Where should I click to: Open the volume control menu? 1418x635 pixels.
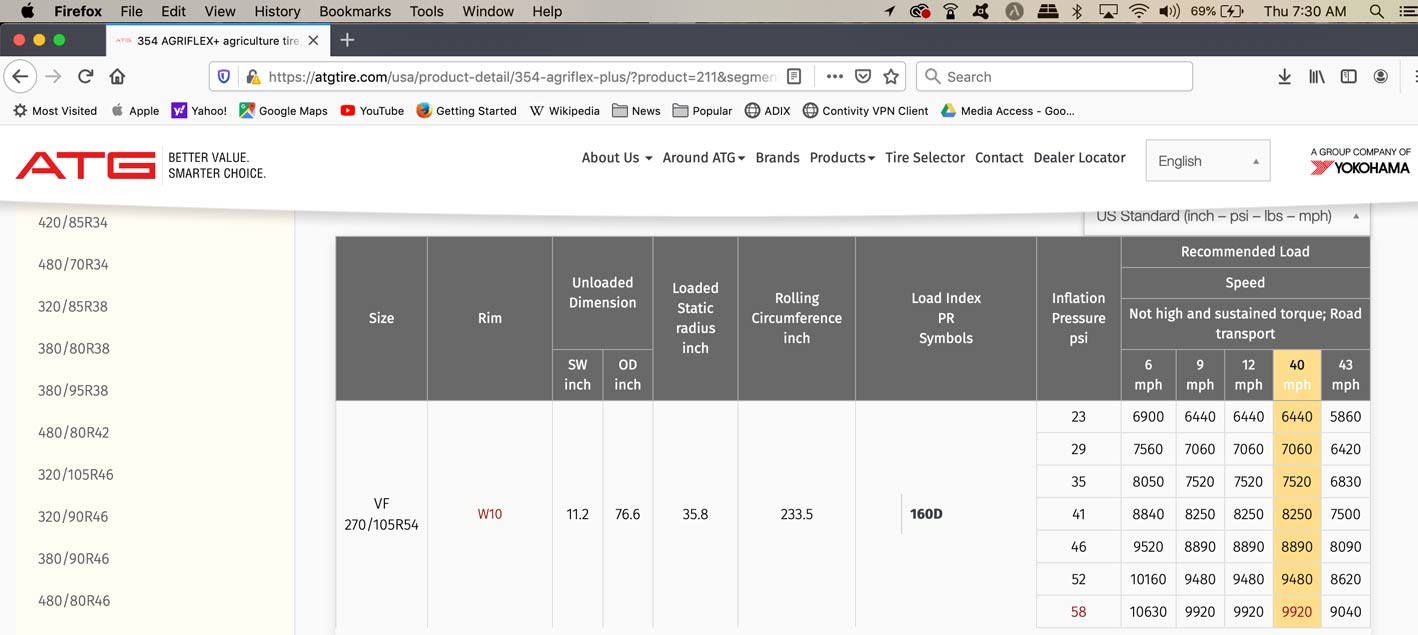(x=1169, y=11)
